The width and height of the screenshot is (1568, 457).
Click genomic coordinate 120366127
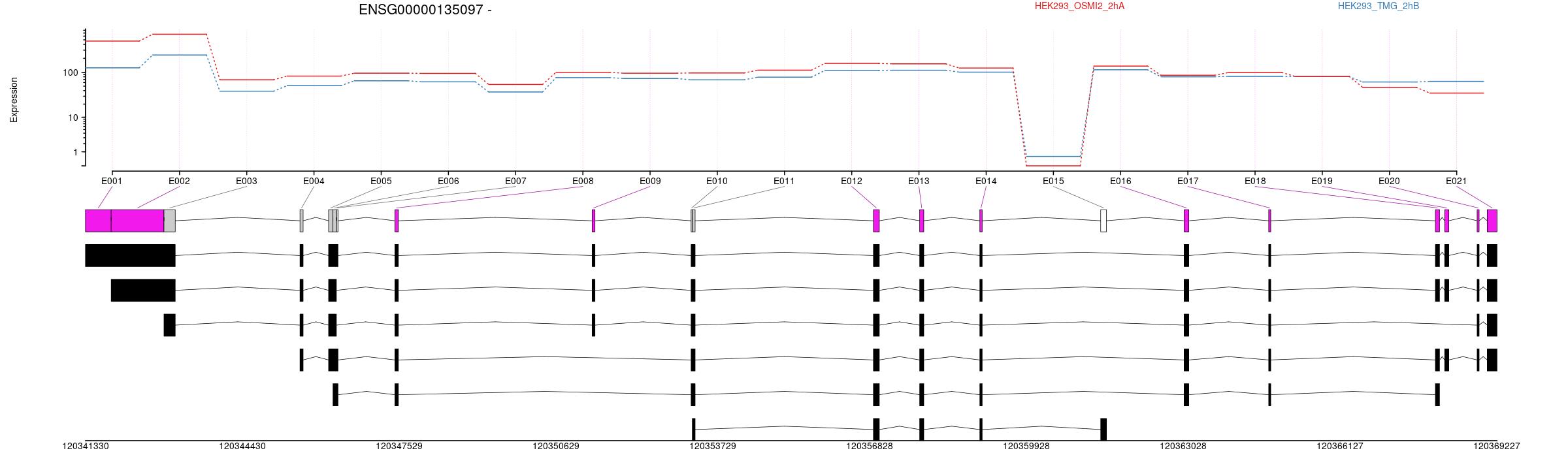coord(1340,447)
